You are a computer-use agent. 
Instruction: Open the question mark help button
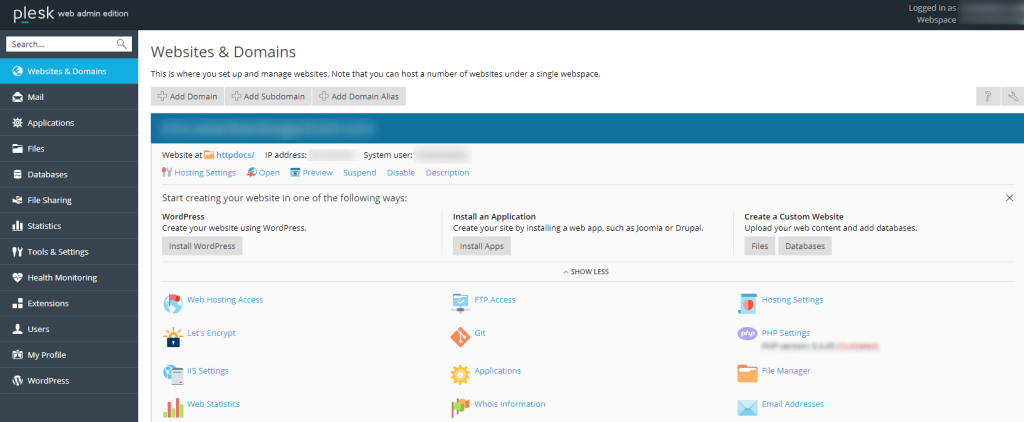click(988, 96)
